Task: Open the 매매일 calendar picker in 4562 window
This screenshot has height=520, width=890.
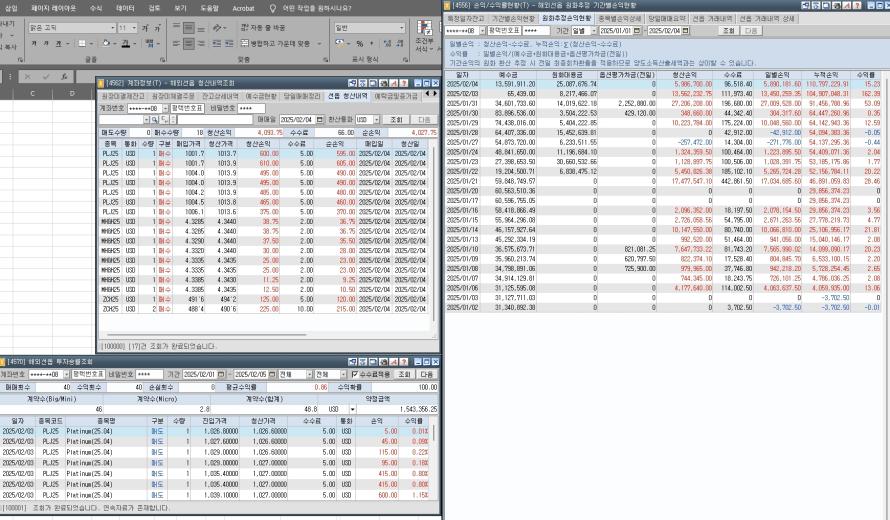Action: 320,120
